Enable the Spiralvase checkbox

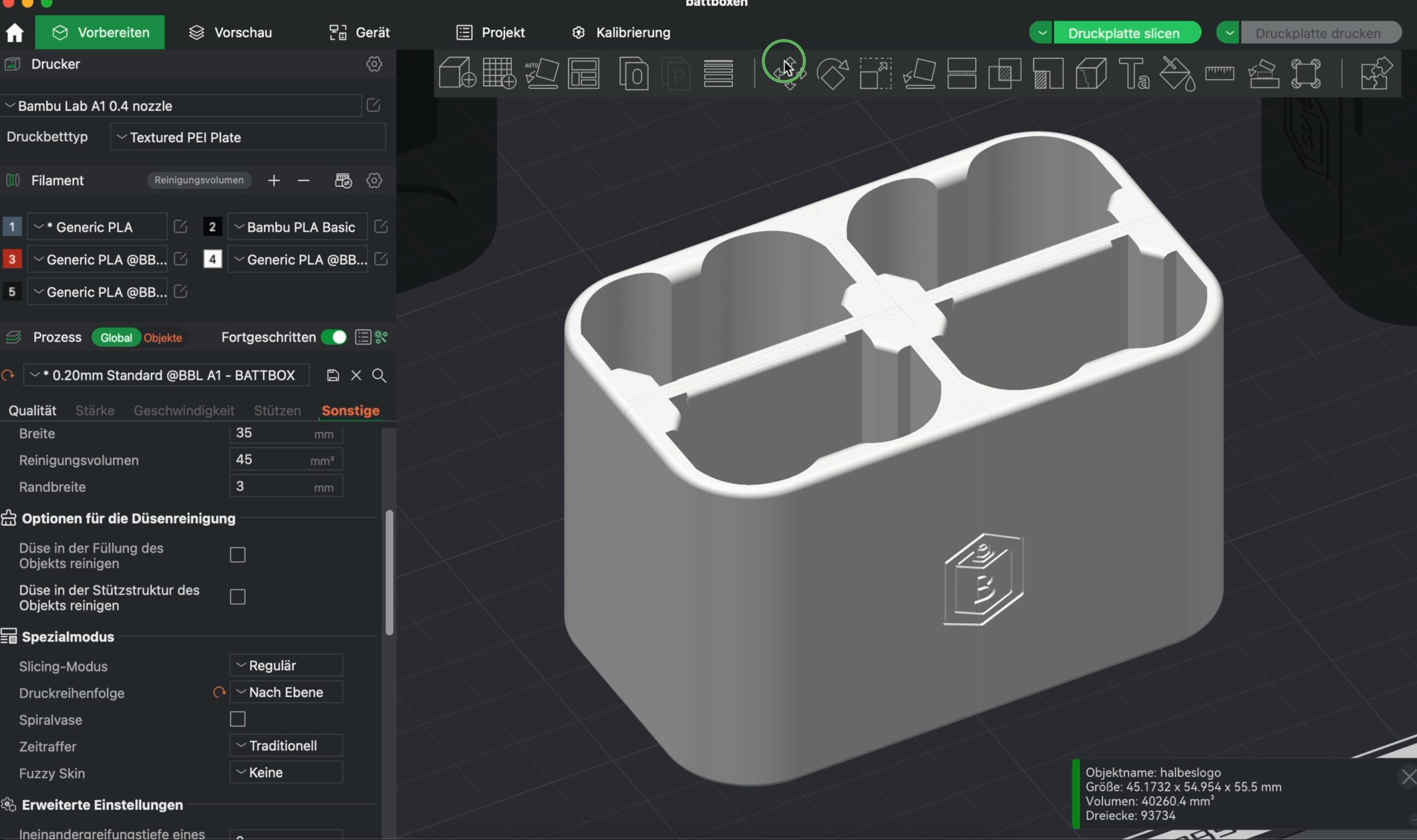pos(238,719)
